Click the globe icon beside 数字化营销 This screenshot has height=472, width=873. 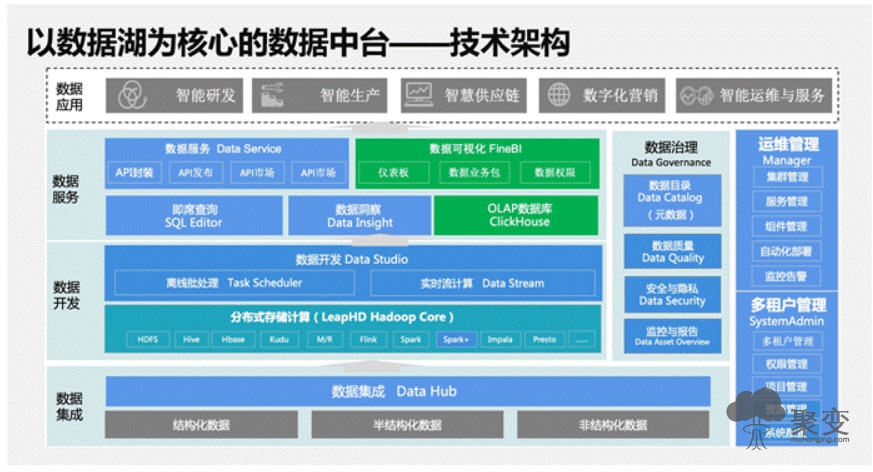pos(559,95)
